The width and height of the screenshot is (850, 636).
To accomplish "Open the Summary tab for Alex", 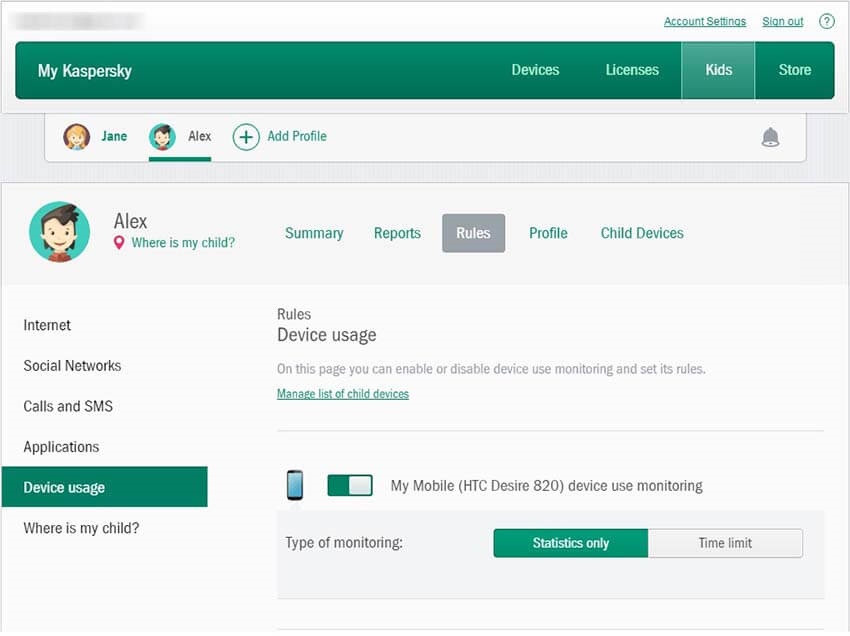I will click(x=314, y=233).
